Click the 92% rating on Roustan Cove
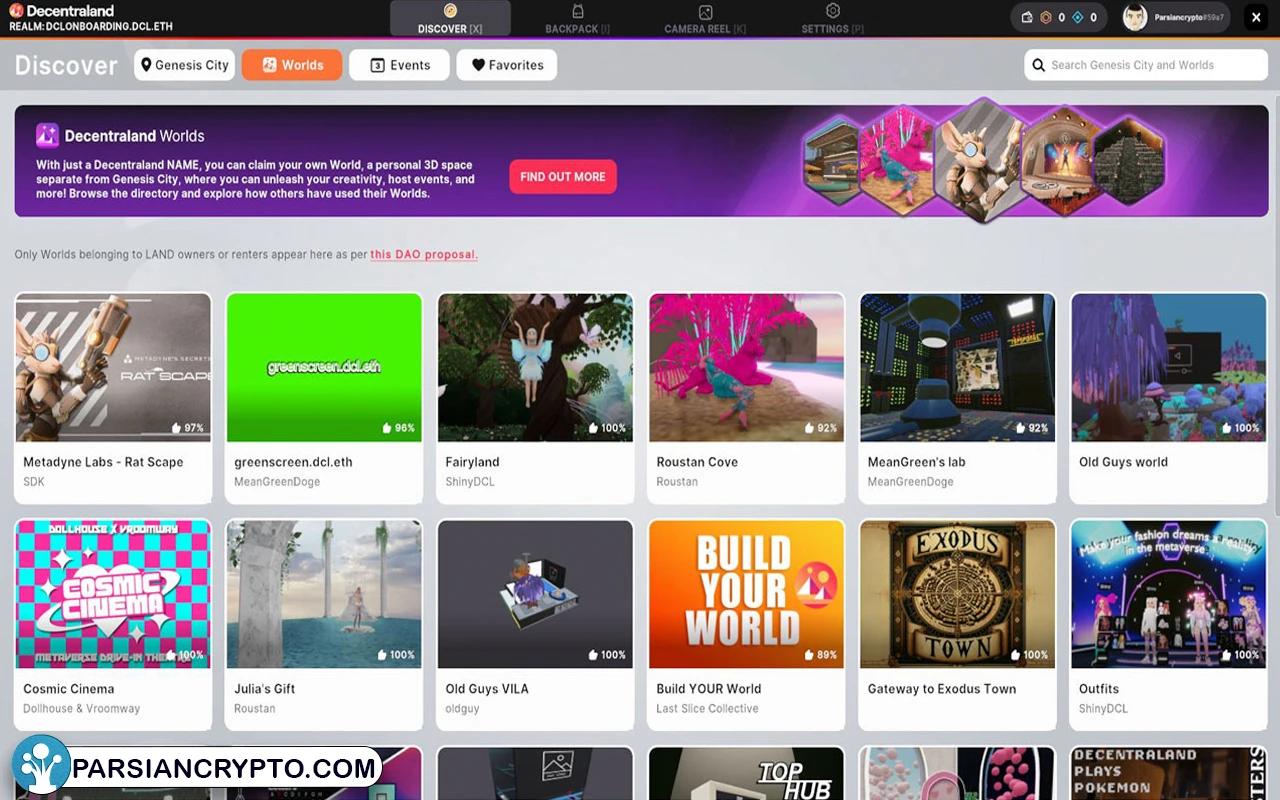The width and height of the screenshot is (1280, 800). [x=821, y=428]
